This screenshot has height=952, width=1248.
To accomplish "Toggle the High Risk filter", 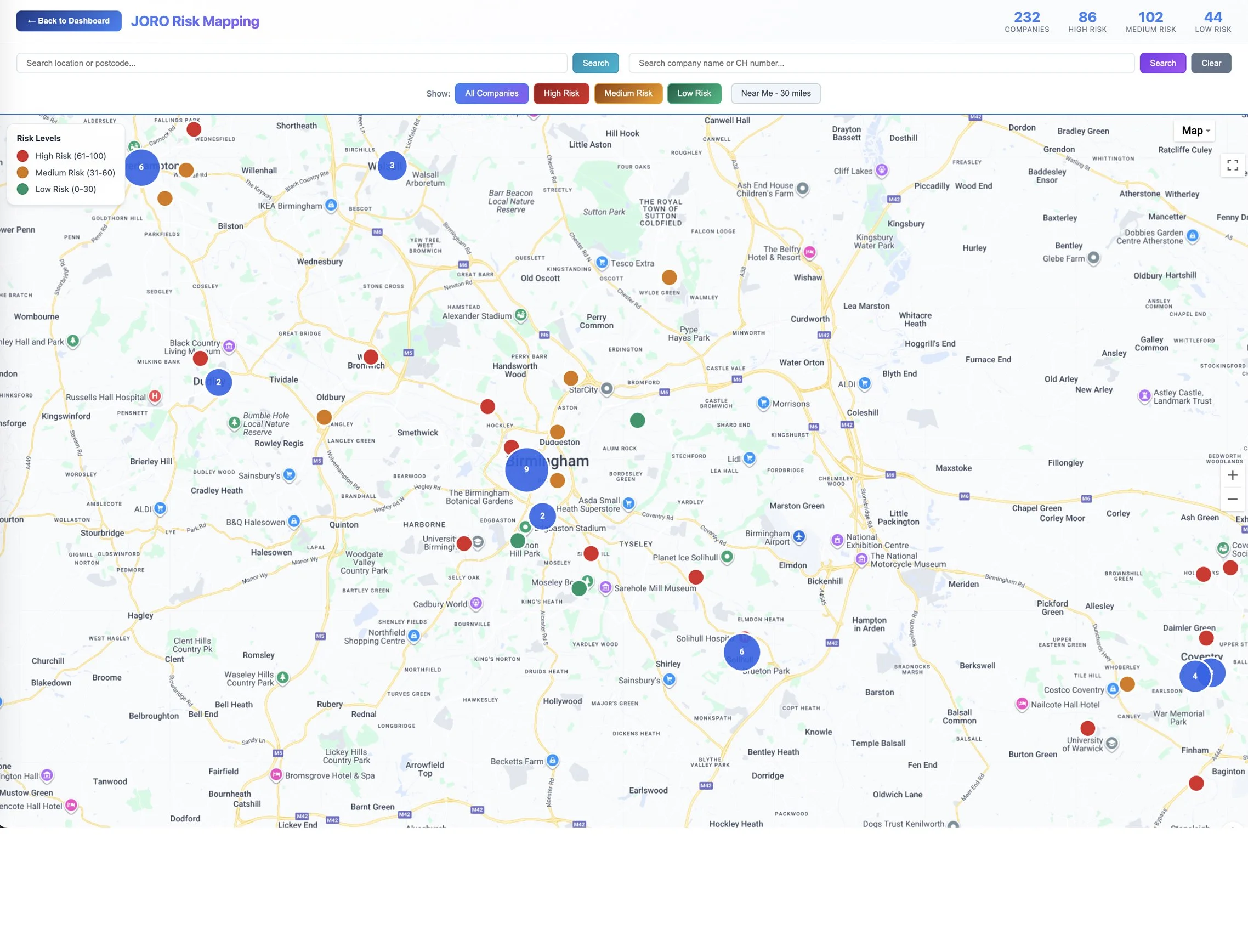I will point(561,93).
